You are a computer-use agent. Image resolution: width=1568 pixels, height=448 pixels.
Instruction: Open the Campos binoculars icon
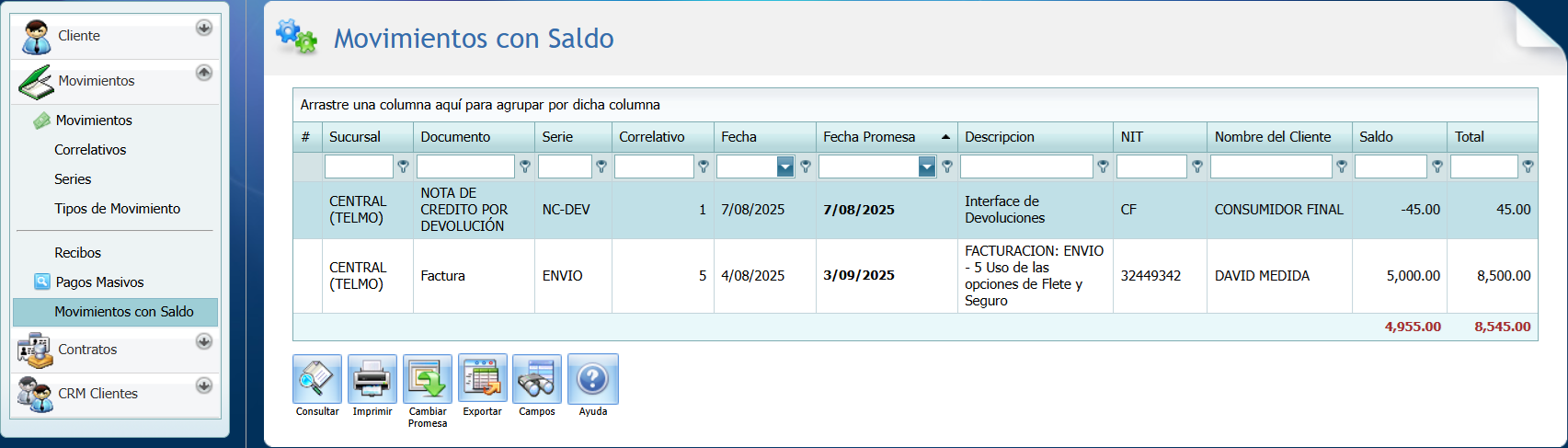[537, 379]
